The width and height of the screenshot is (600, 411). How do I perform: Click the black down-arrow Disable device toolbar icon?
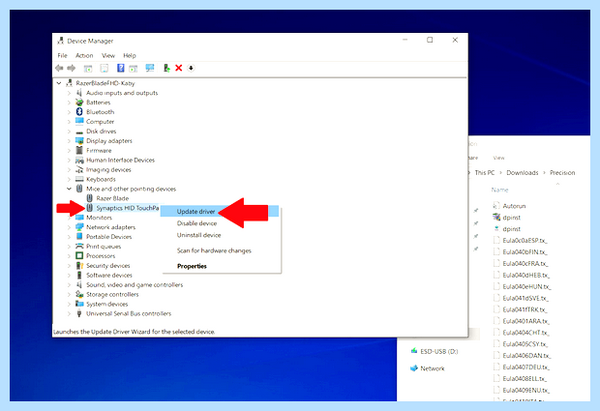tap(191, 68)
